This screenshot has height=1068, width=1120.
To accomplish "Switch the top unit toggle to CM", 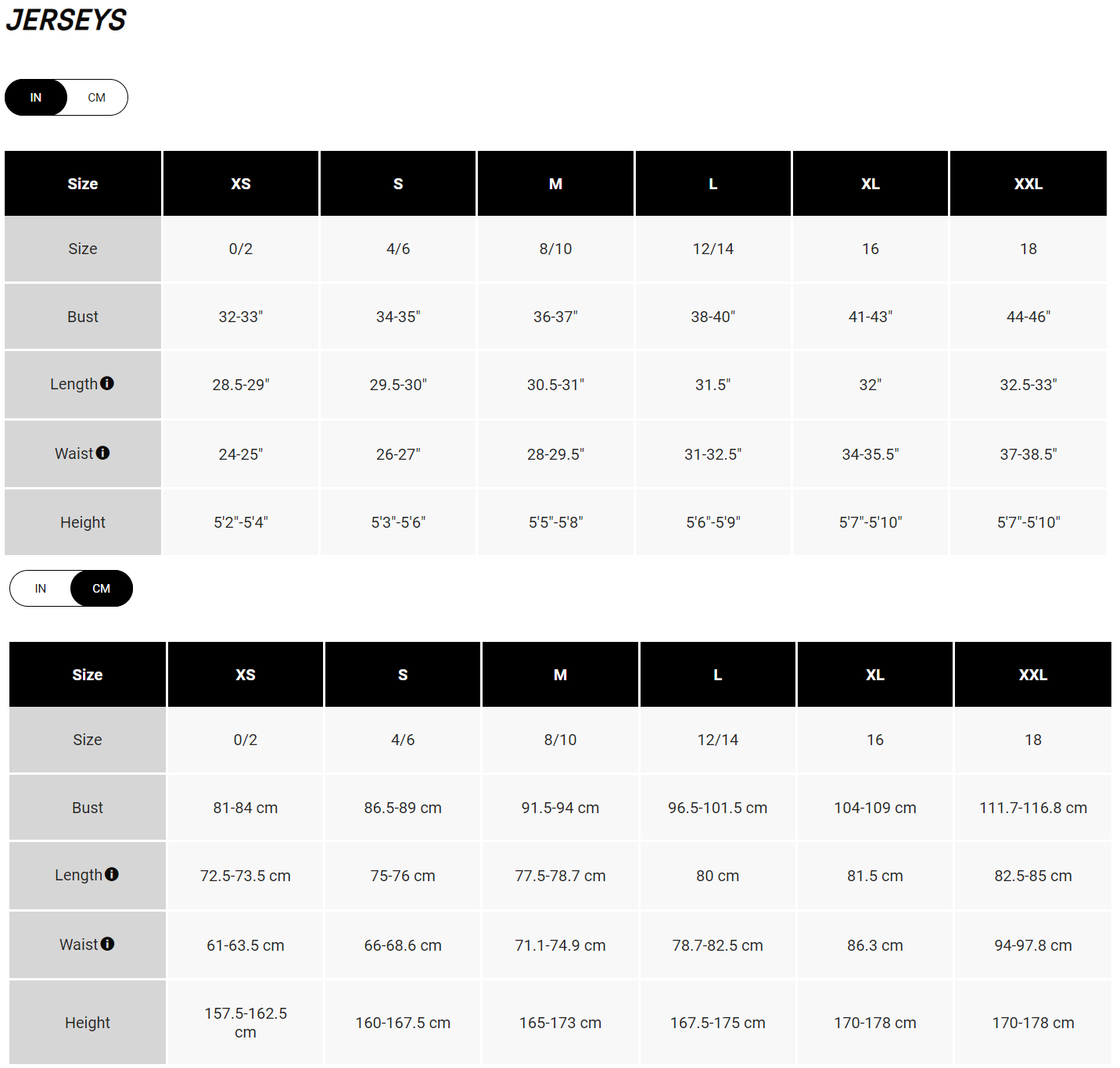I will (x=97, y=97).
